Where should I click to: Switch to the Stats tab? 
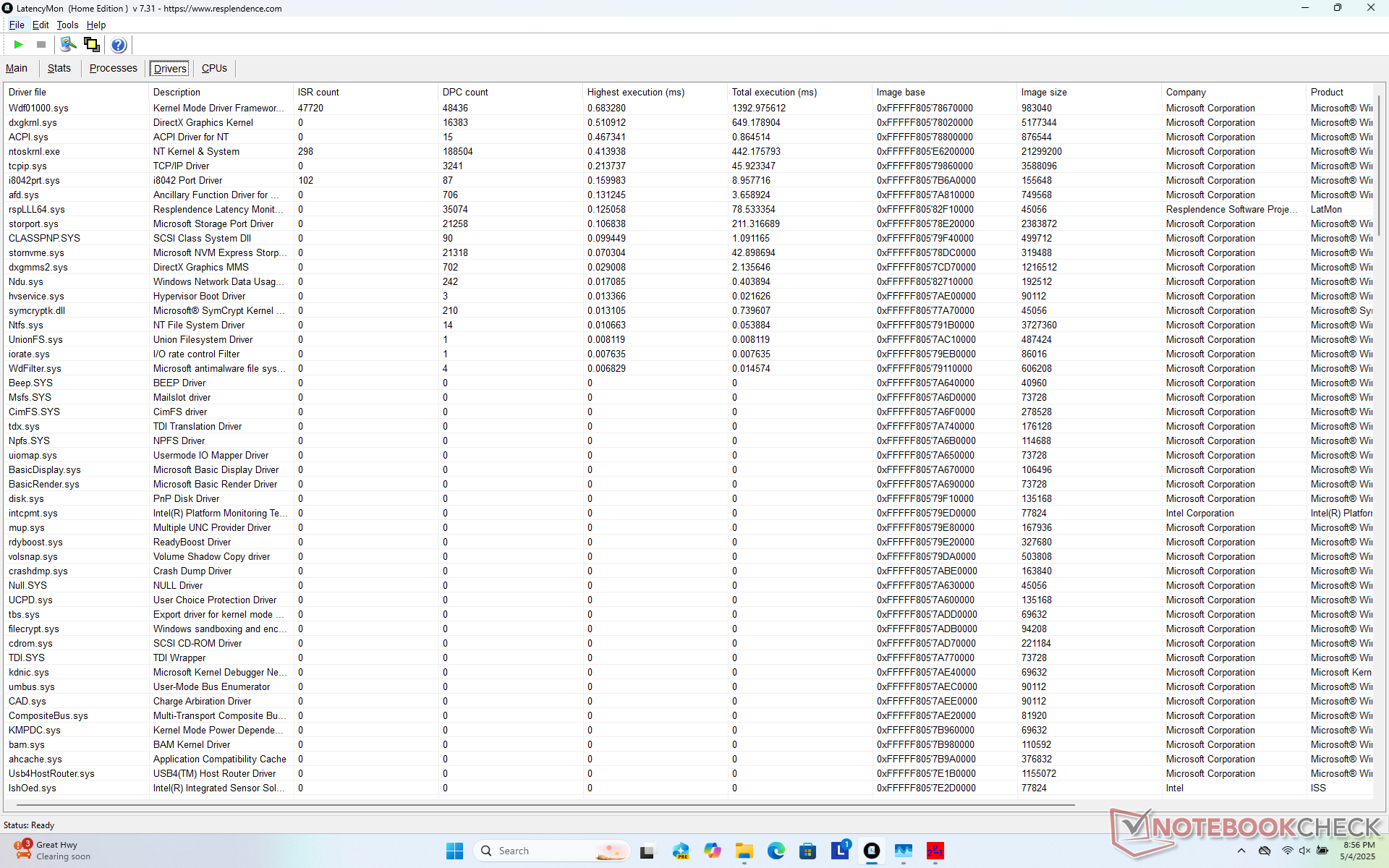pos(59,68)
